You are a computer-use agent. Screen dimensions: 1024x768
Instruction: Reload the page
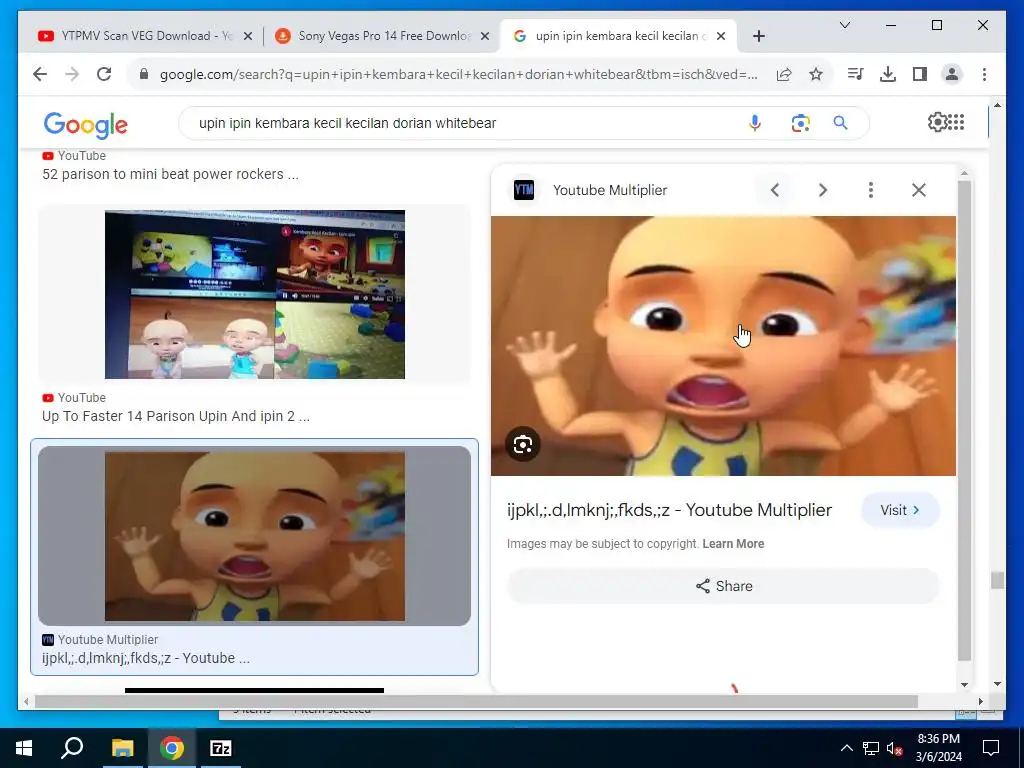[x=104, y=74]
